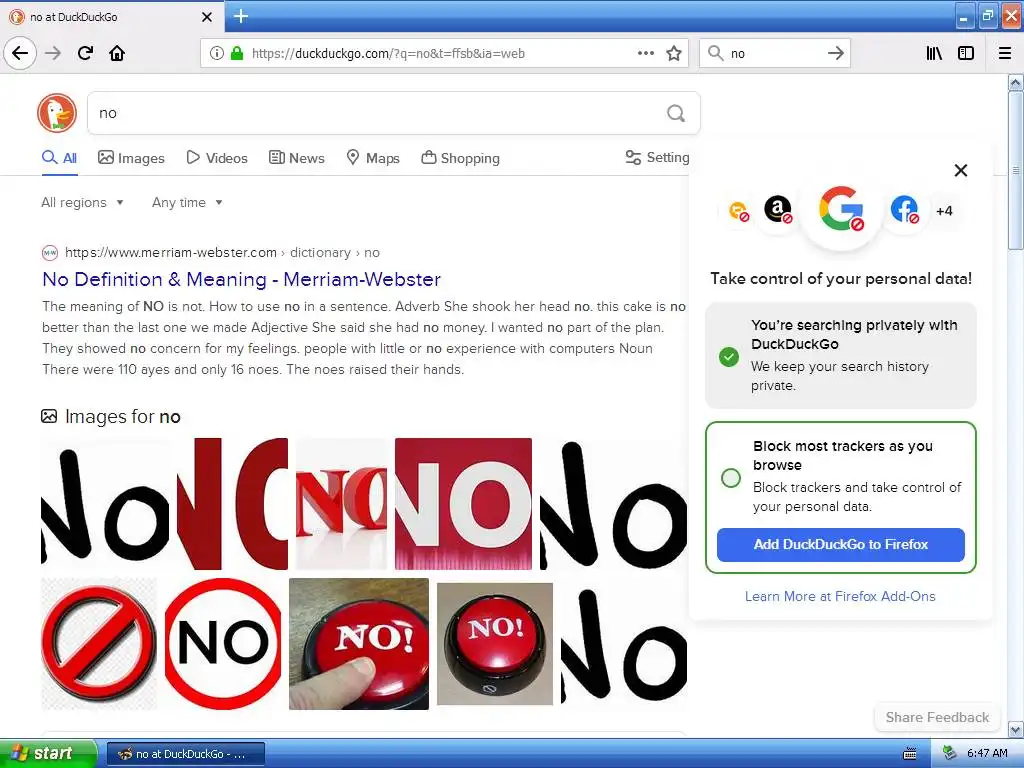Expand the Any time filter dropdown
The height and width of the screenshot is (768, 1024).
click(x=187, y=202)
